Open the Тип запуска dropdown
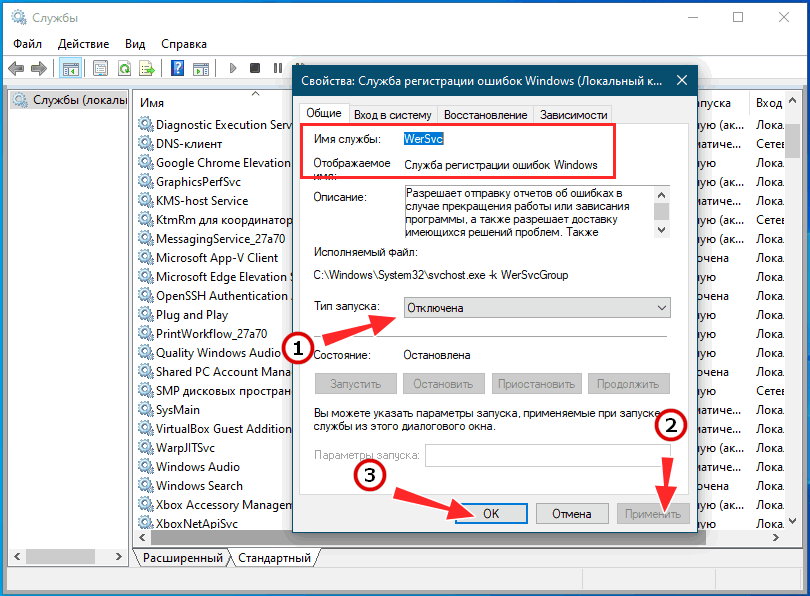Viewport: 810px width, 596px height. click(537, 308)
